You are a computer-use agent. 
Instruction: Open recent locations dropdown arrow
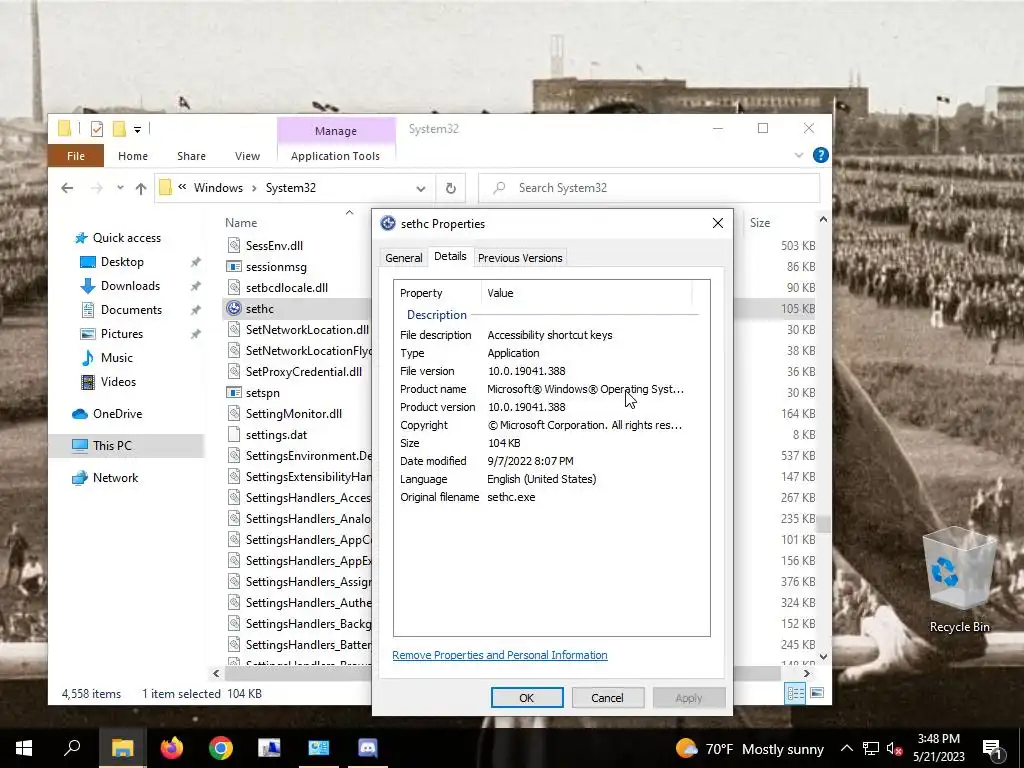pos(120,188)
